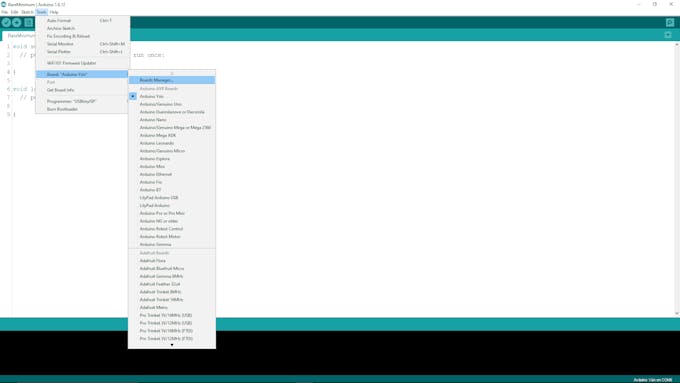Open the Help menu
This screenshot has width=680, height=383.
pos(54,12)
